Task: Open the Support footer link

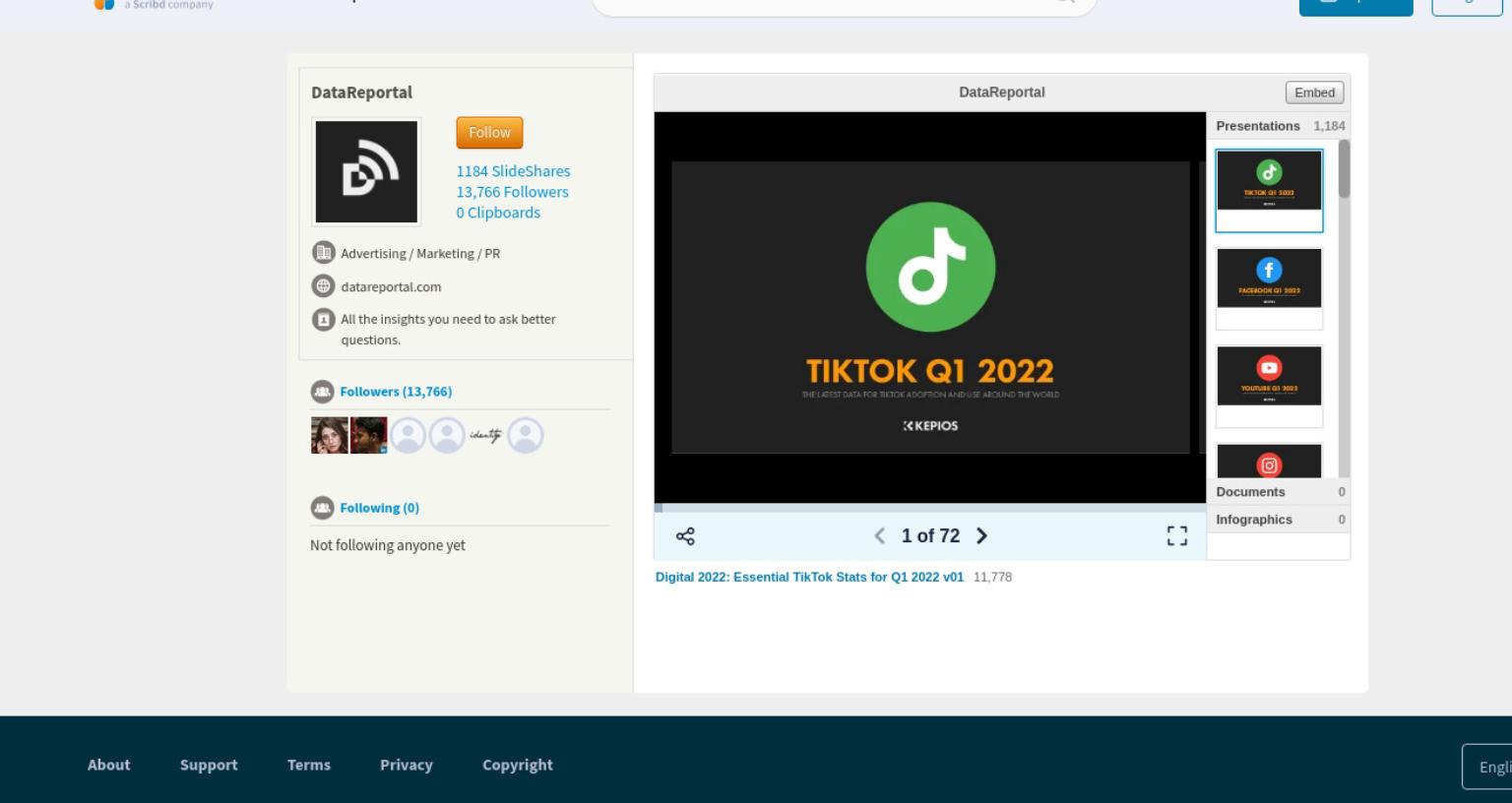Action: pos(209,765)
